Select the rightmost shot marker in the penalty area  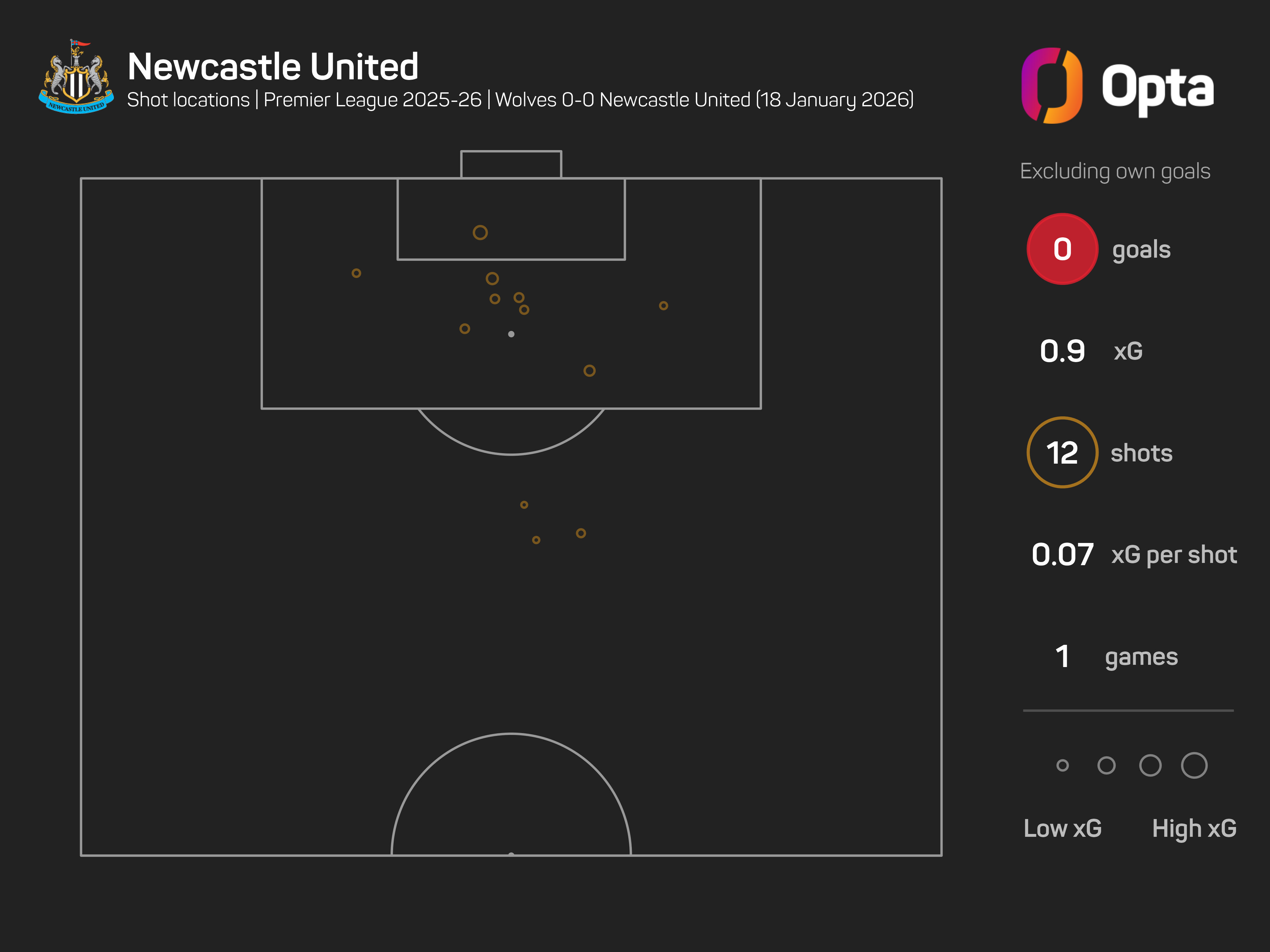pos(663,306)
